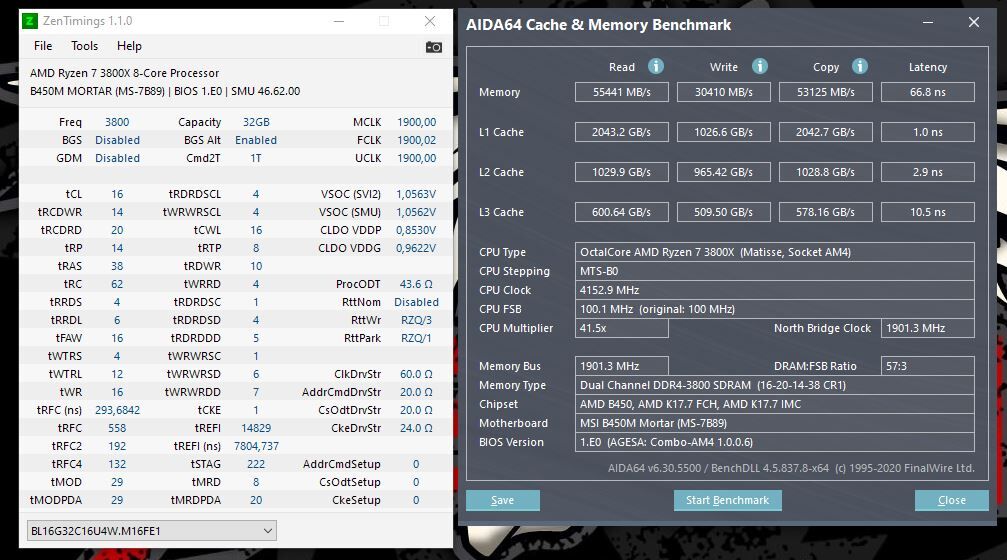Click the CPU Type field OctalCore AMD Ryzen
This screenshot has width=1007, height=560.
(x=775, y=252)
